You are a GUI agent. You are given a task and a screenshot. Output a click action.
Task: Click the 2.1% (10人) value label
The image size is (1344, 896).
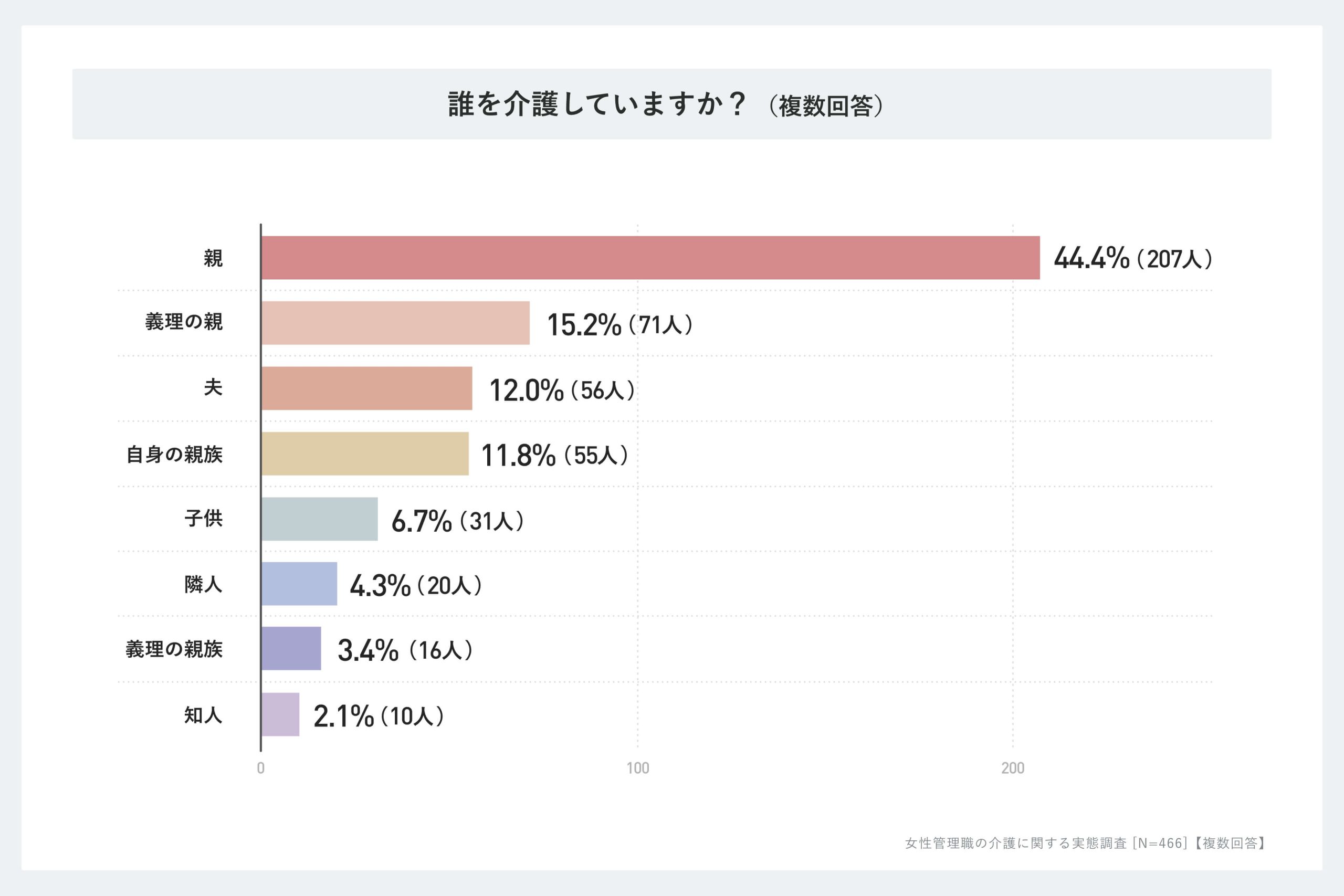(379, 716)
